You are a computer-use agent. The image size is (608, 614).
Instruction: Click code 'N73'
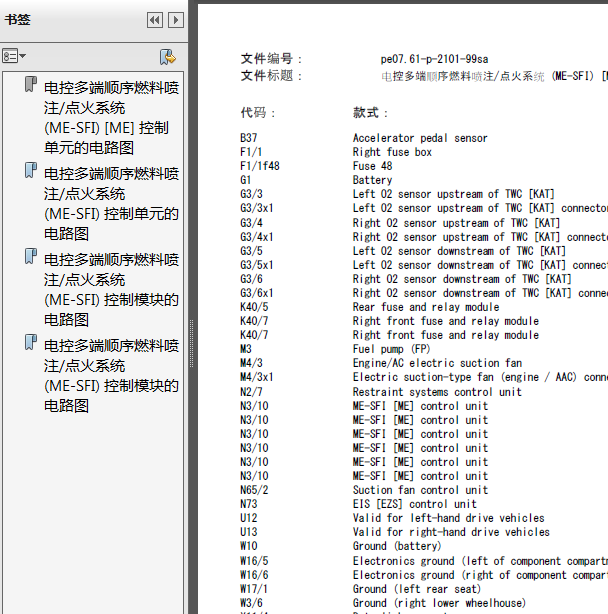pos(249,504)
